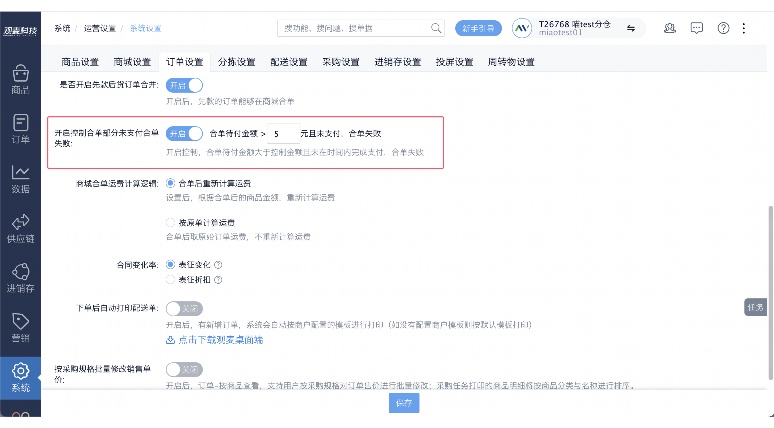
Task: Open the 任务 side tab button
Action: (x=755, y=307)
